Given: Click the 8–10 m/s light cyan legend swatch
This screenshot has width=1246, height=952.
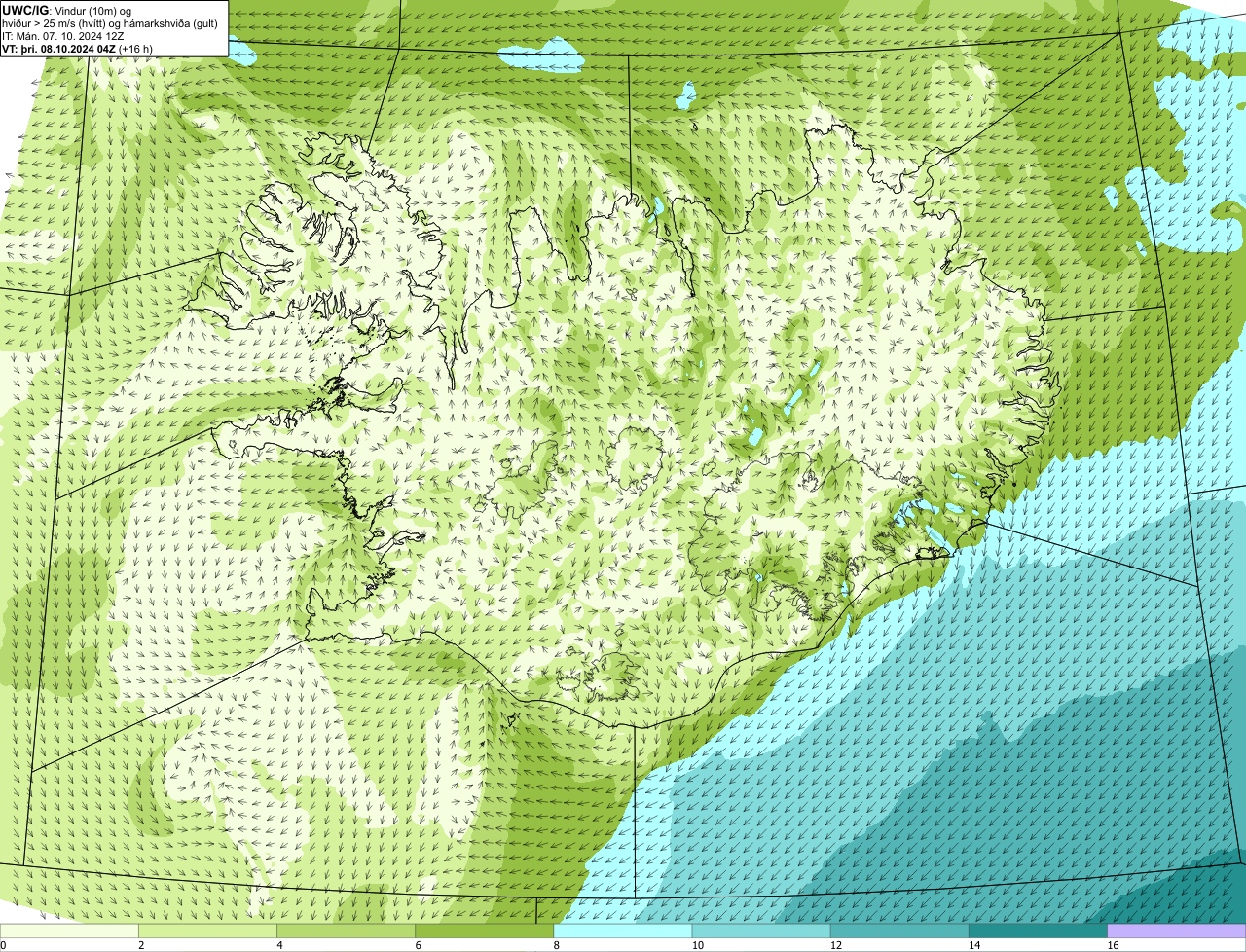Looking at the screenshot, I should (x=623, y=931).
